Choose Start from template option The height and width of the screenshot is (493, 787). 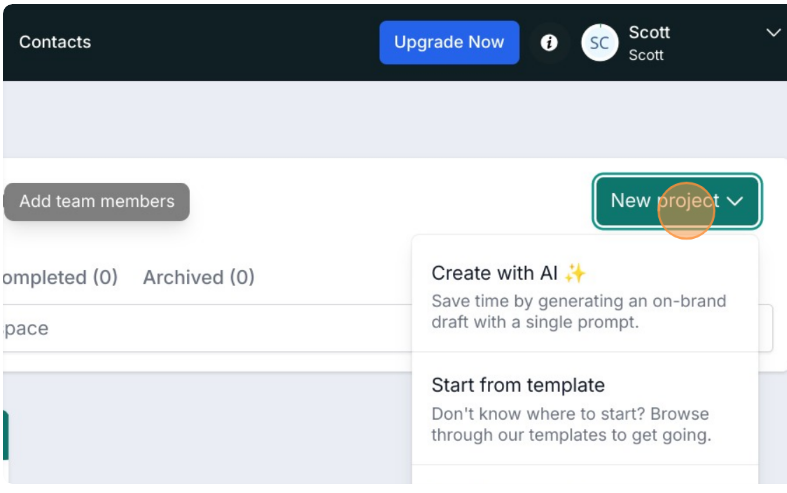[x=585, y=409]
